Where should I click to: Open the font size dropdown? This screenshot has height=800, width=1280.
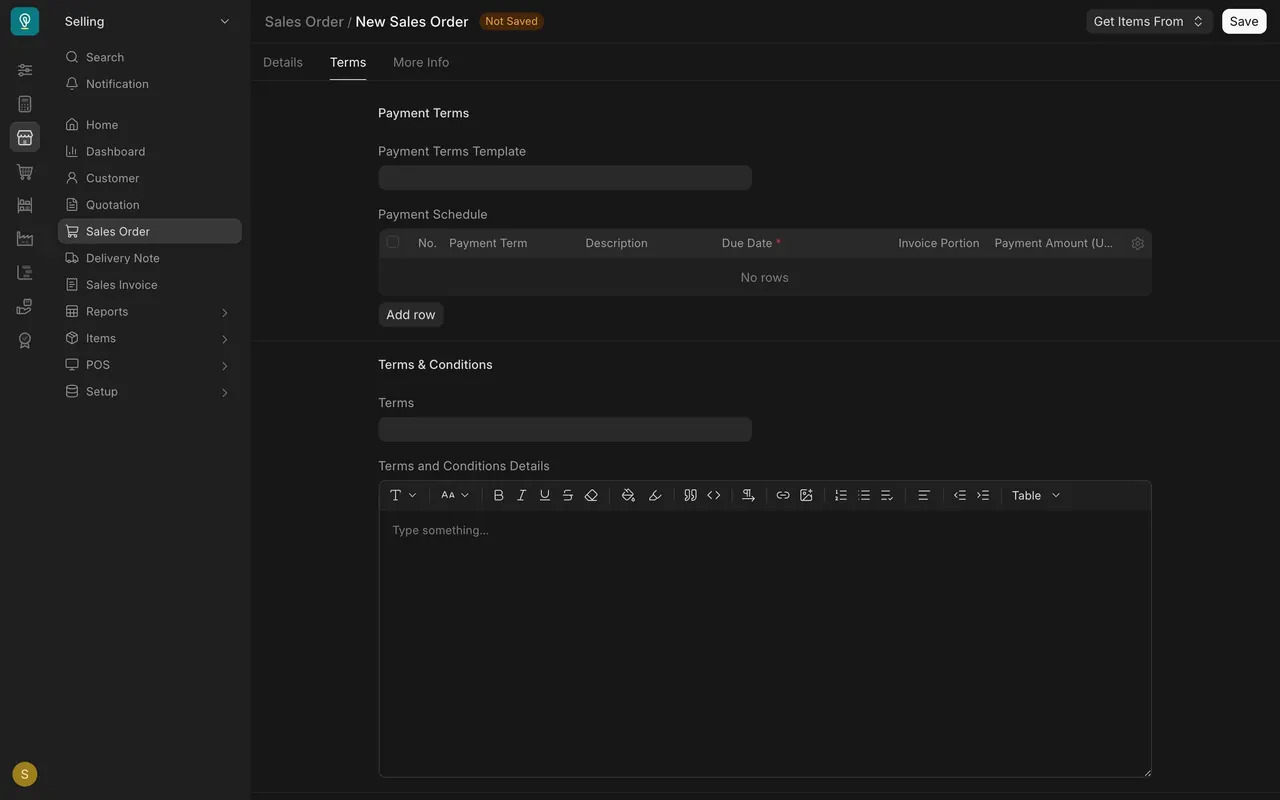[455, 495]
